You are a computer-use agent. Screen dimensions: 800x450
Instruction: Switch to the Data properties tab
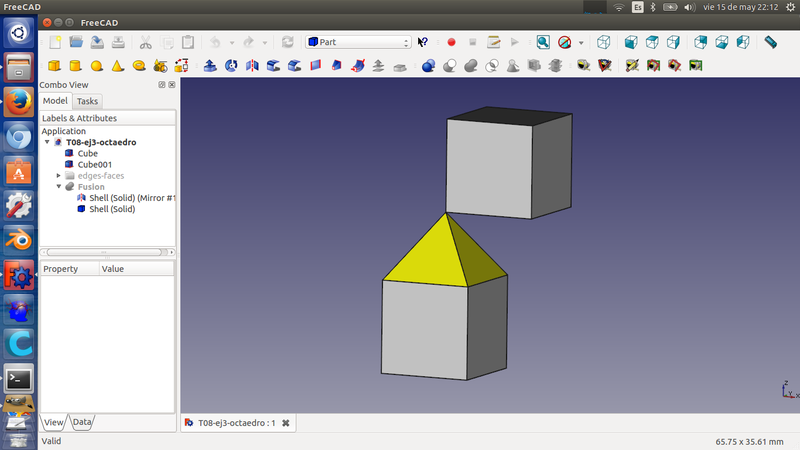pyautogui.click(x=82, y=422)
